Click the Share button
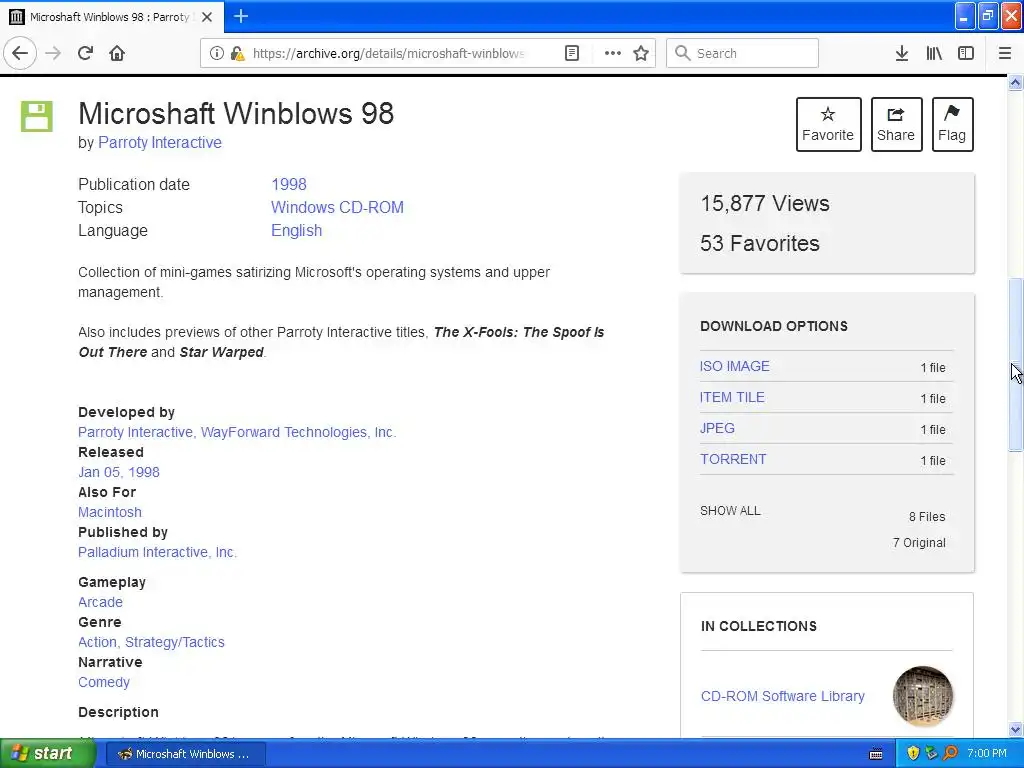This screenshot has width=1024, height=768. pyautogui.click(x=896, y=124)
